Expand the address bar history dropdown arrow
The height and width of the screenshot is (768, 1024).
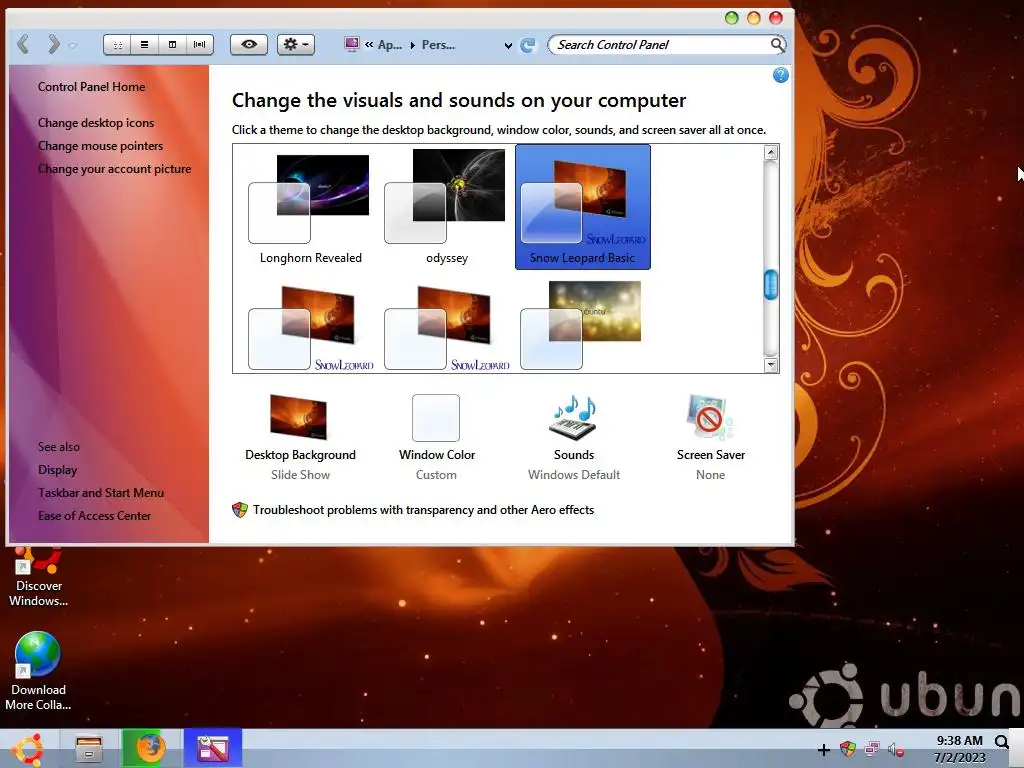pos(508,46)
